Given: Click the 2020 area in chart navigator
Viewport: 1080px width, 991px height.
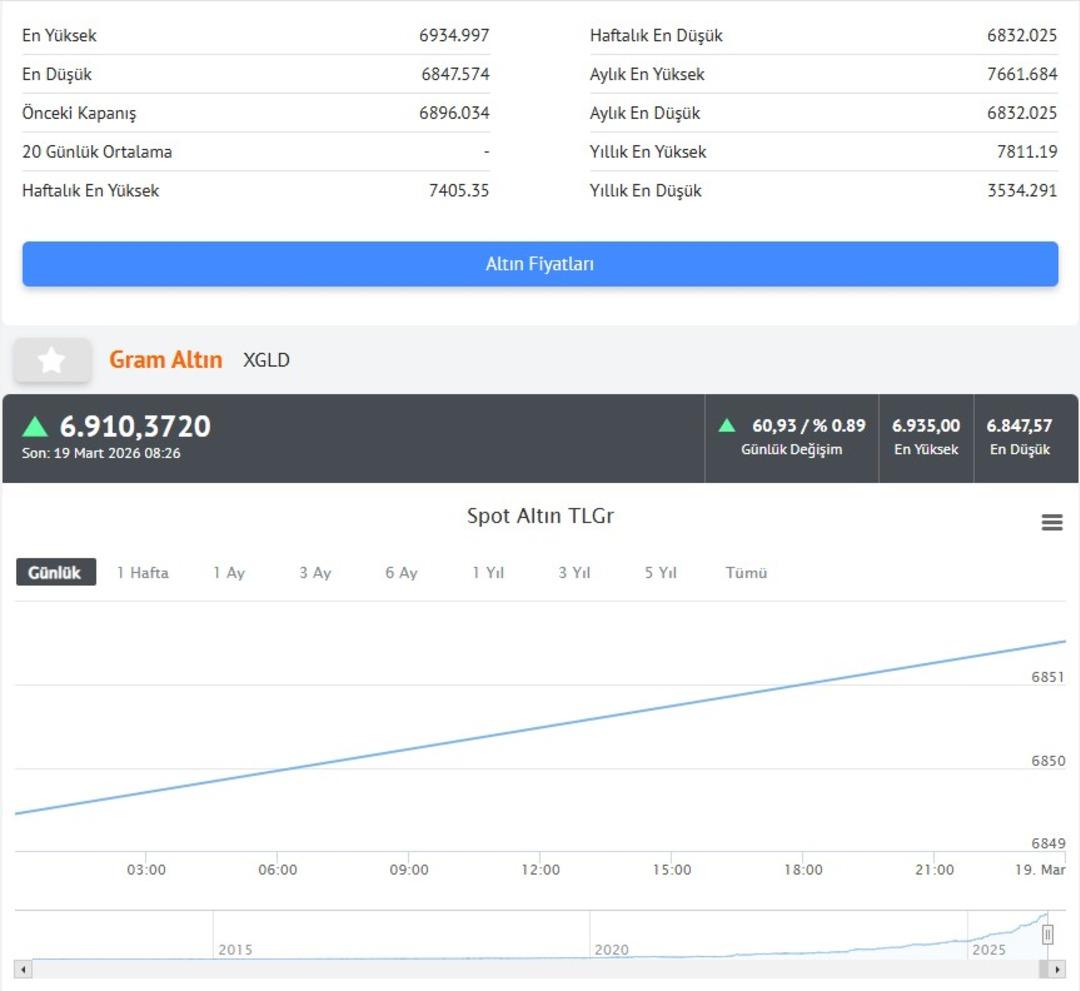Looking at the screenshot, I should point(611,938).
